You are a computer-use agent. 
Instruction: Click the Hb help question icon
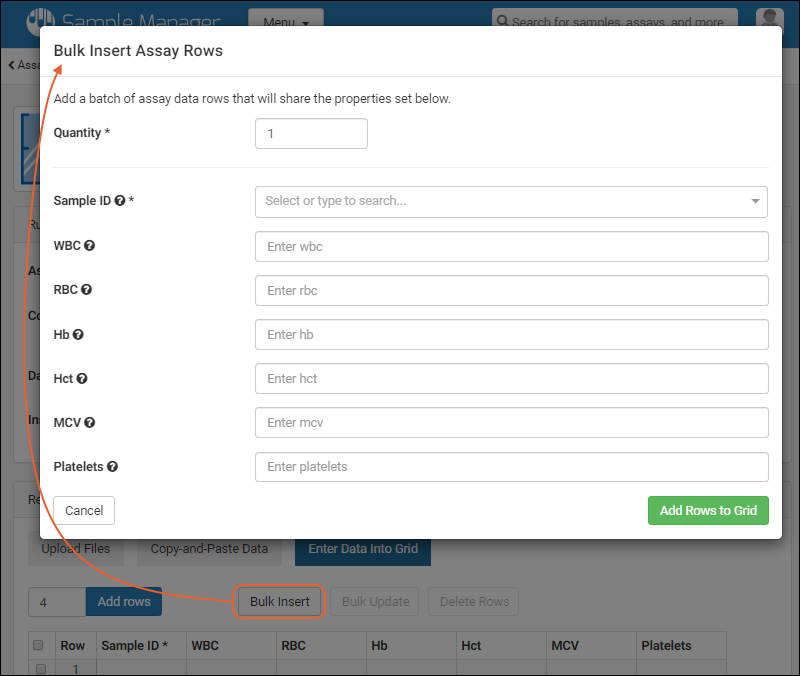click(78, 335)
